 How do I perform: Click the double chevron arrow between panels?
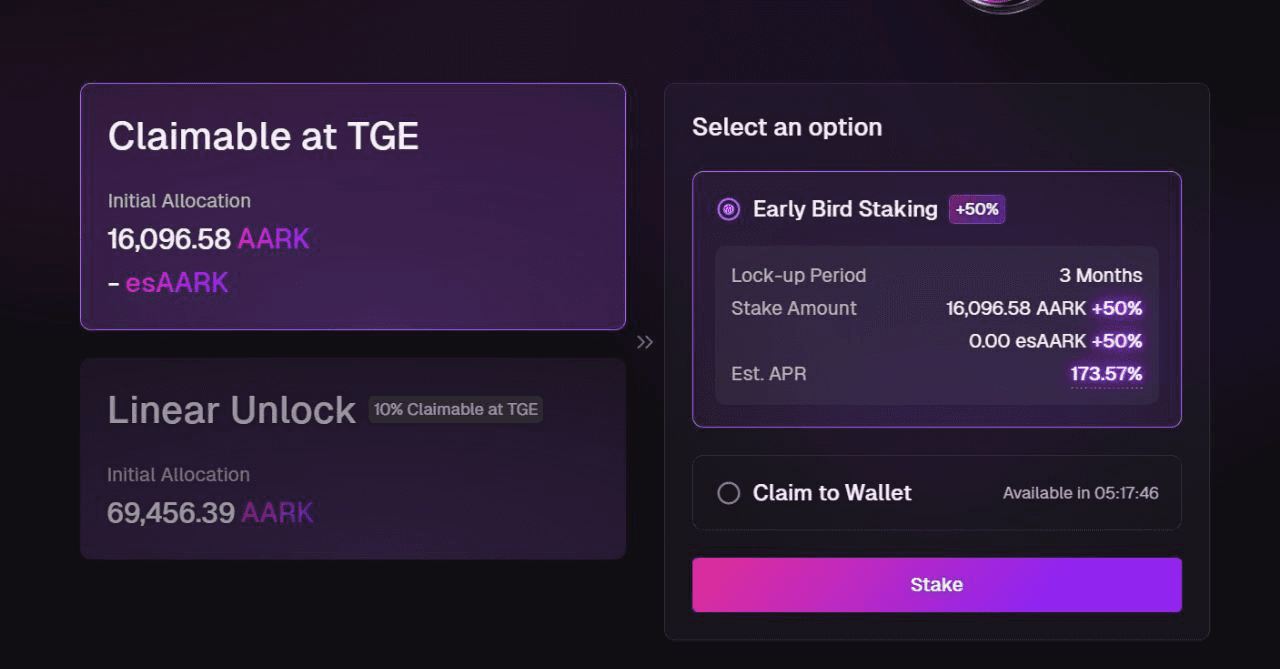point(645,342)
